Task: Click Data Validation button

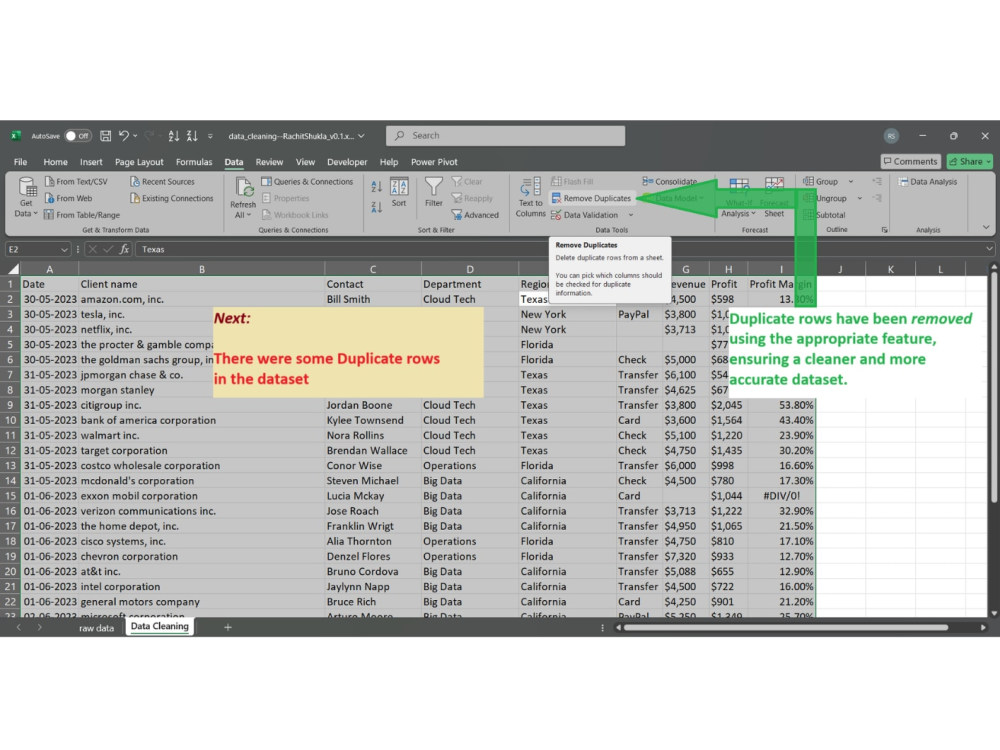Action: point(585,215)
